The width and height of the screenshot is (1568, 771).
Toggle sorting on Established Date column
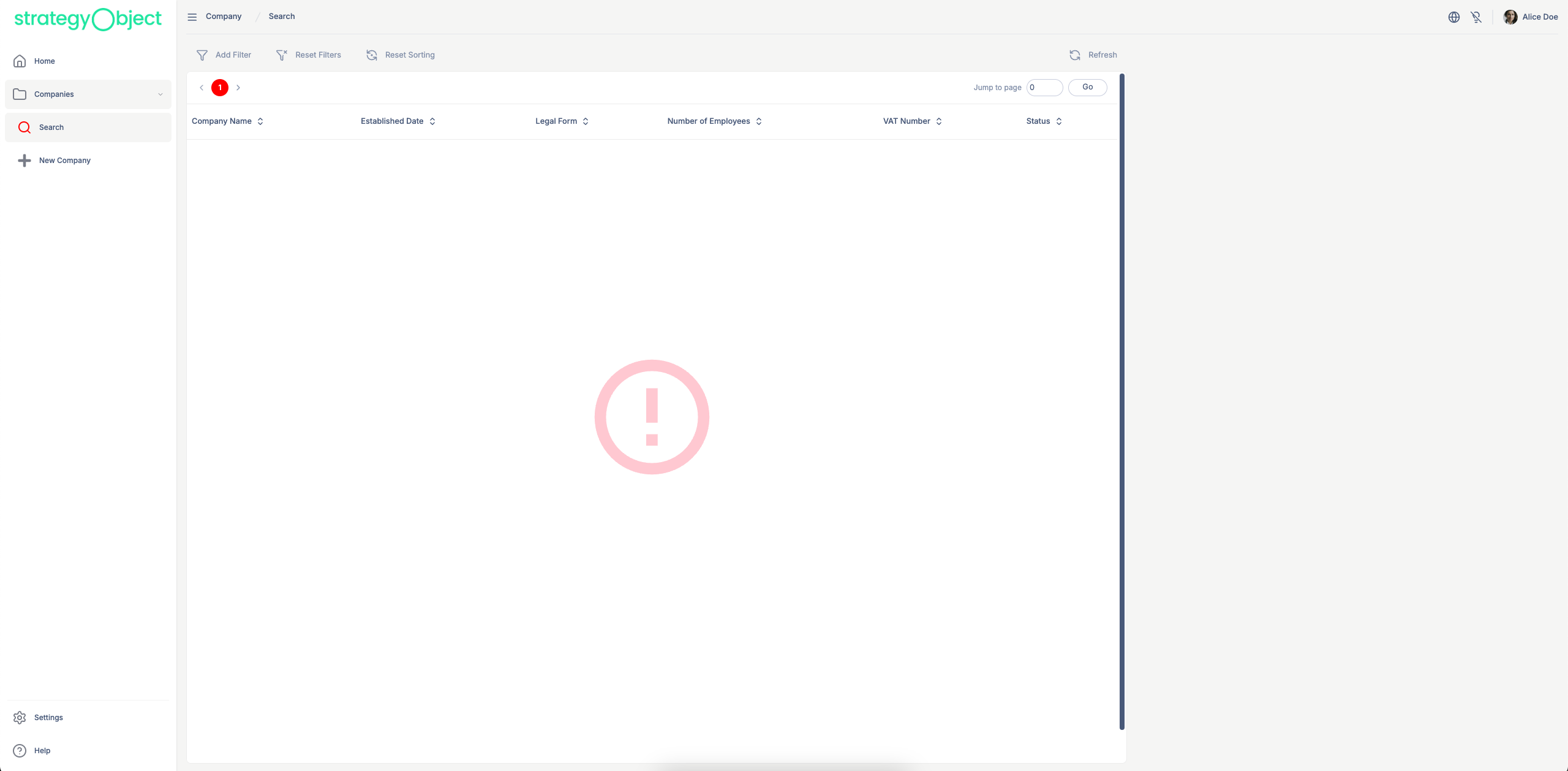click(432, 121)
